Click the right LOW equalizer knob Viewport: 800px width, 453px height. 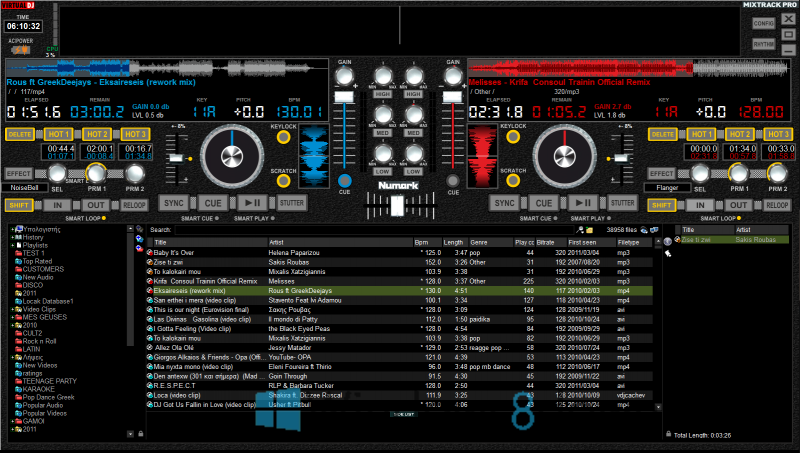[414, 154]
